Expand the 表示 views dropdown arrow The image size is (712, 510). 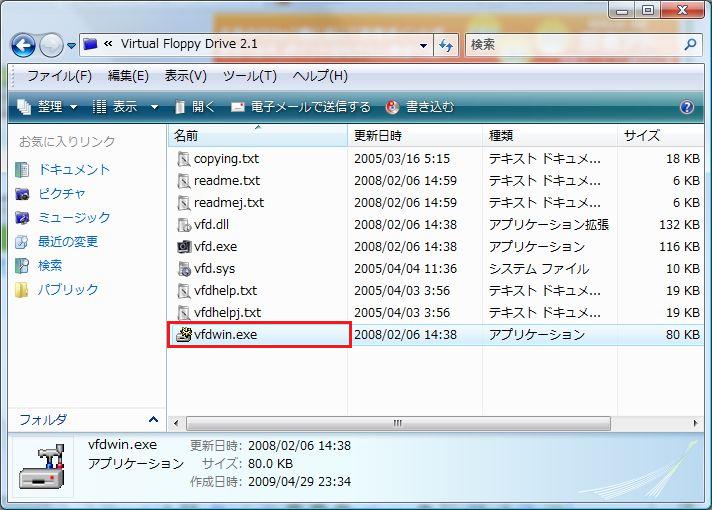(x=154, y=108)
